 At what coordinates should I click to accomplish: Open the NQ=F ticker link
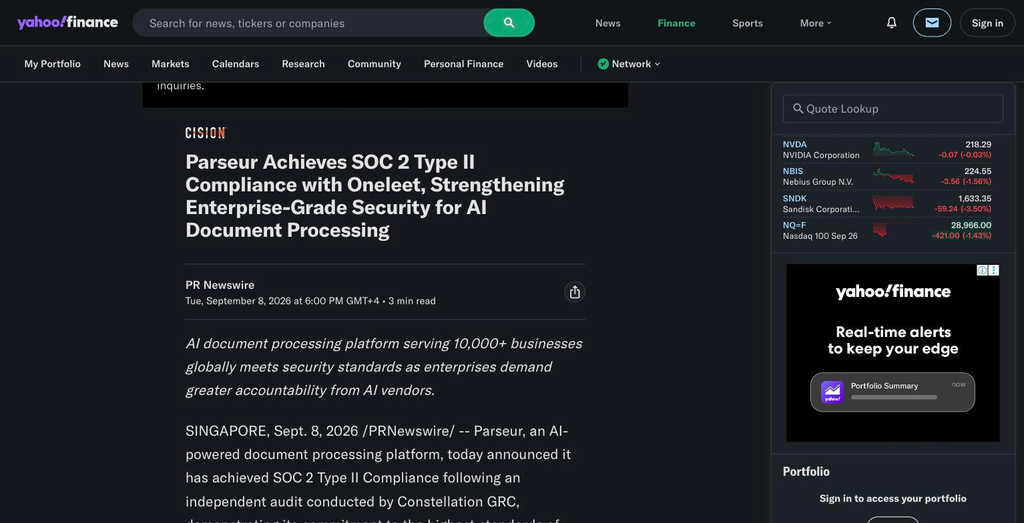pos(794,225)
